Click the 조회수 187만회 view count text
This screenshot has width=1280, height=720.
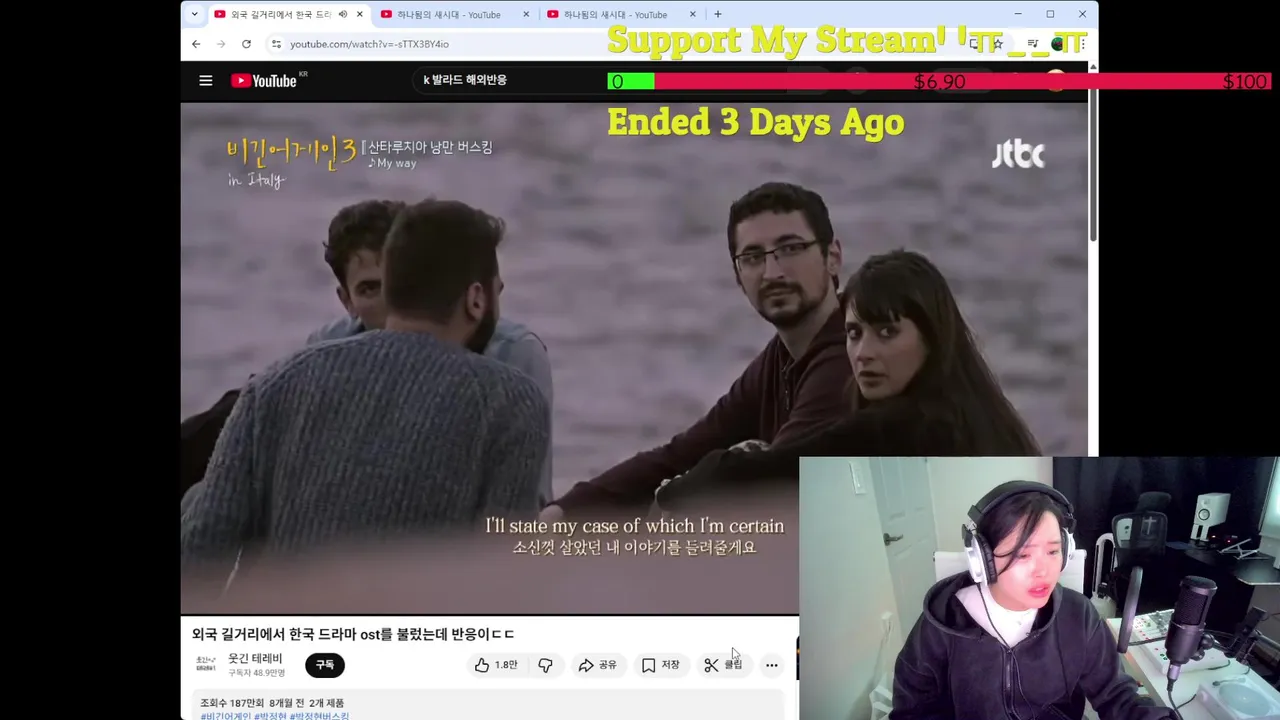pos(232,703)
